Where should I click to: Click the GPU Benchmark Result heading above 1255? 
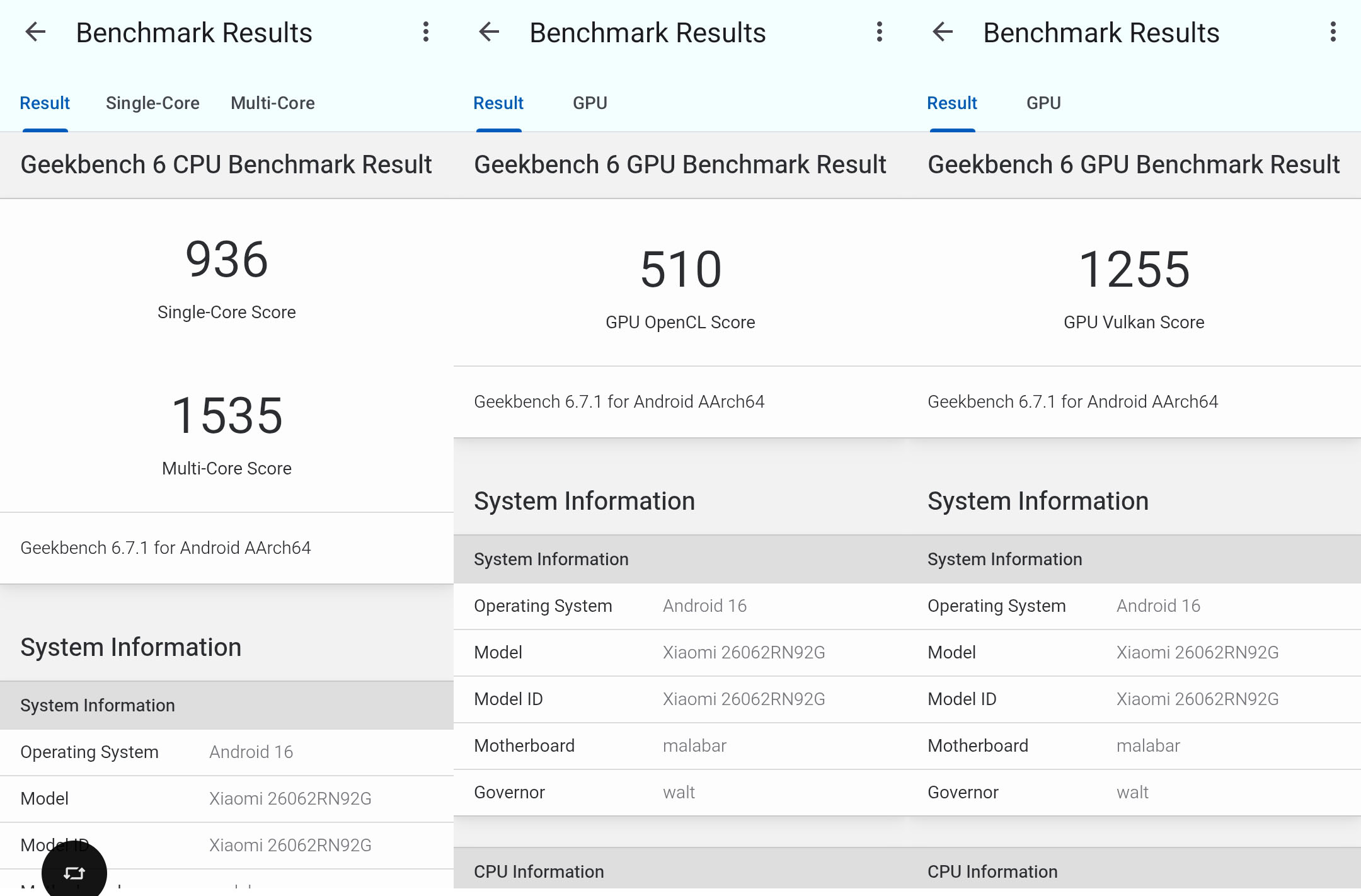coord(1134,164)
